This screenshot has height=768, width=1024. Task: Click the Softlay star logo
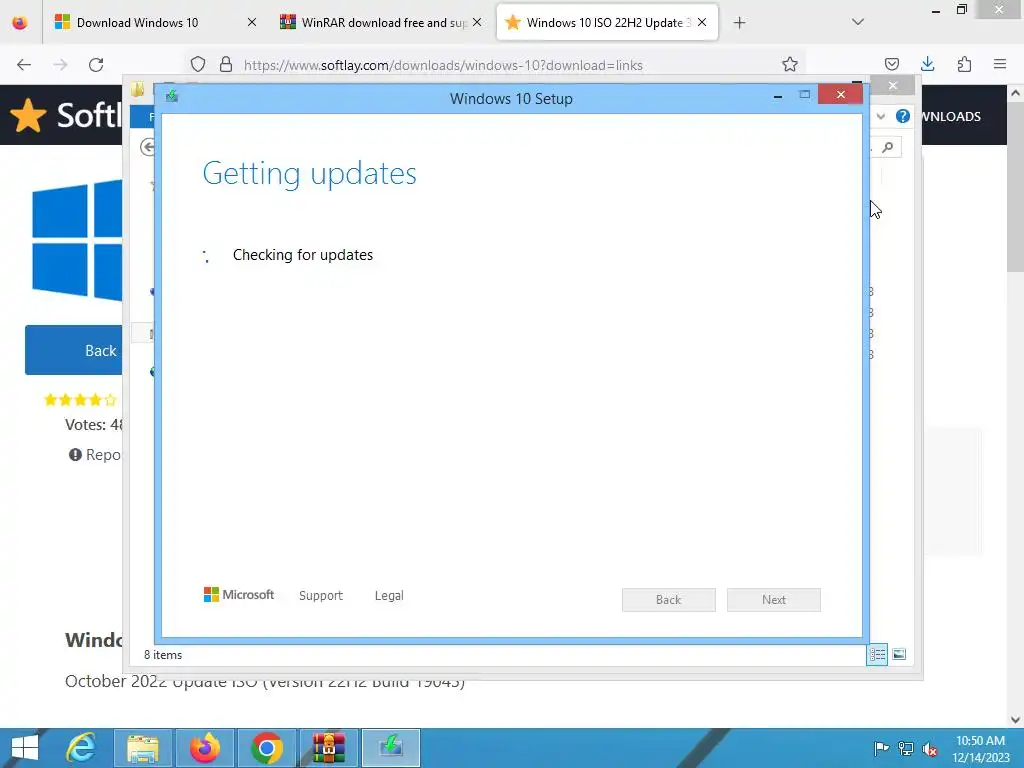coord(28,116)
